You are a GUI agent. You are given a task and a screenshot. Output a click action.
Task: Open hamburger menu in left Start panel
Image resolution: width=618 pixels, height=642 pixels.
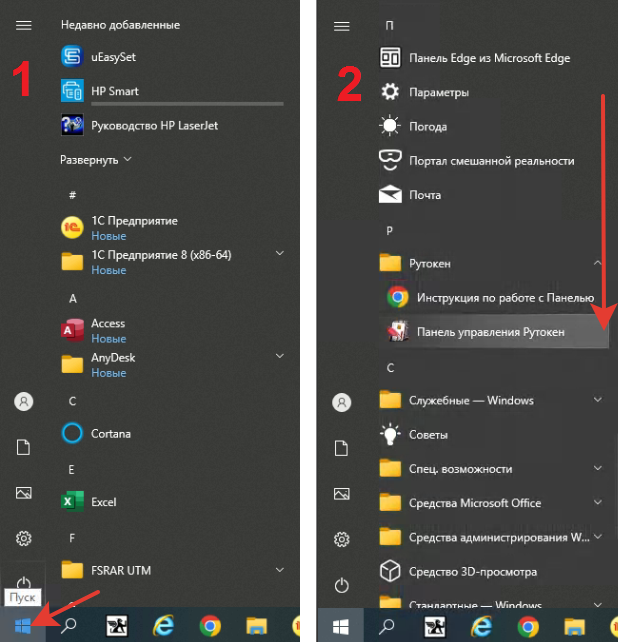pyautogui.click(x=23, y=25)
